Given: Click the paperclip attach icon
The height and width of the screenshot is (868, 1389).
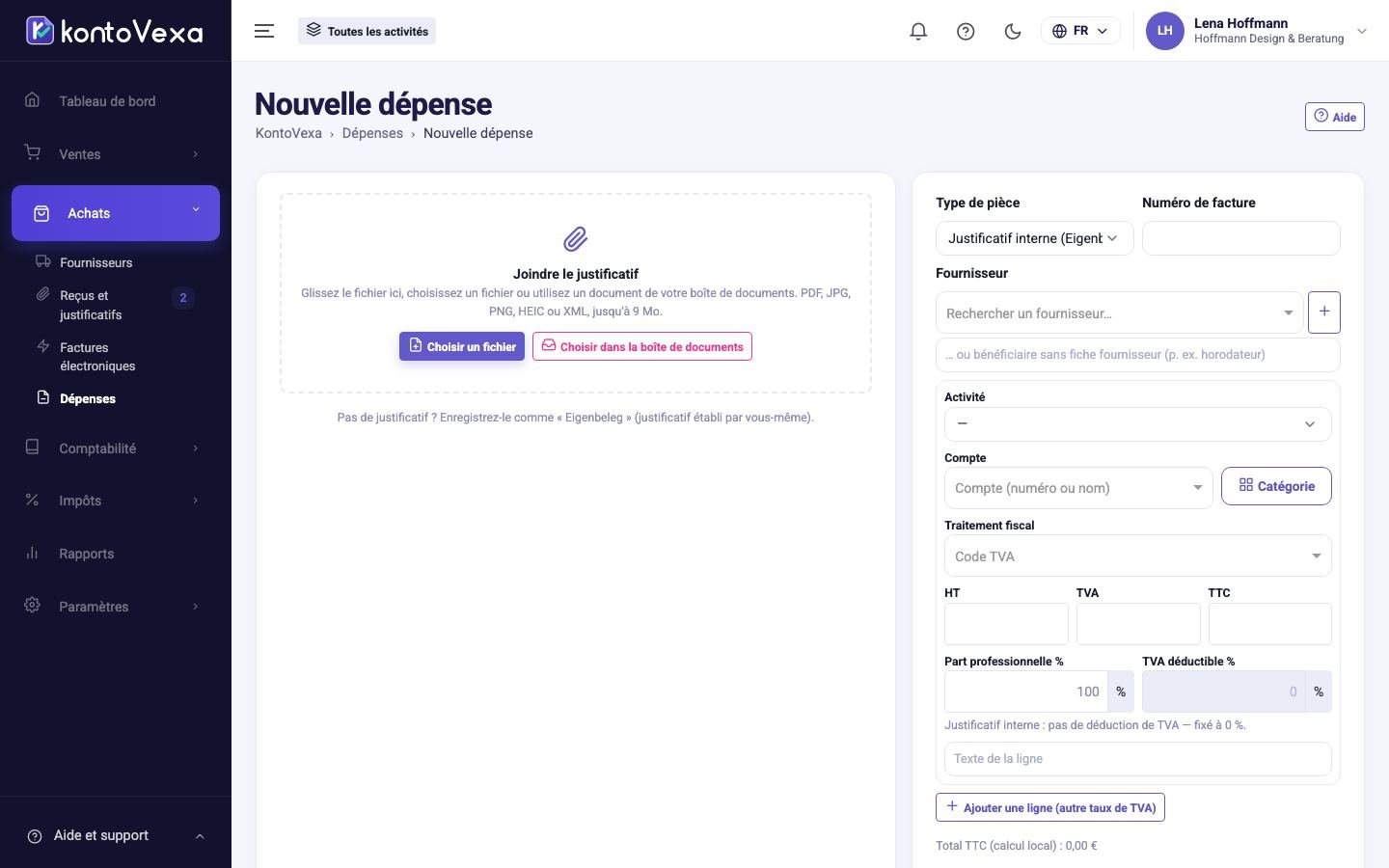Looking at the screenshot, I should click(x=576, y=239).
